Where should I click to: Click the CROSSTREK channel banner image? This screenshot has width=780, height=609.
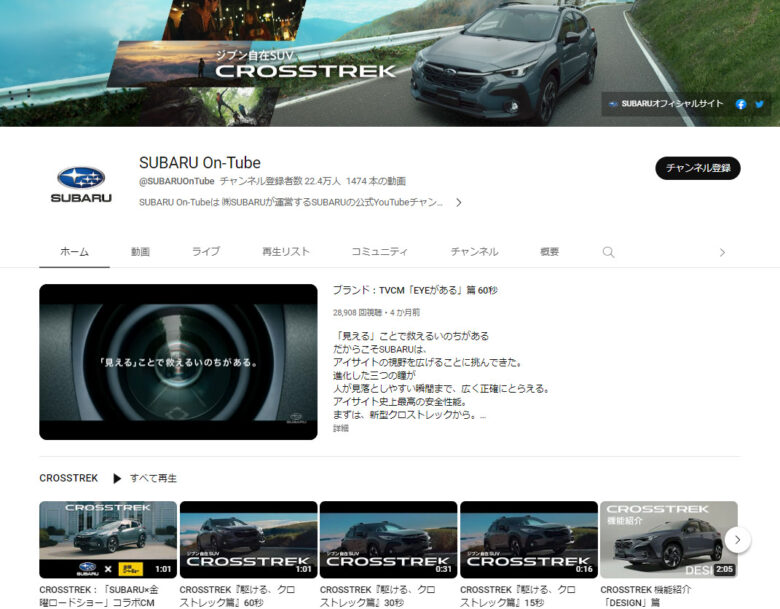[390, 63]
